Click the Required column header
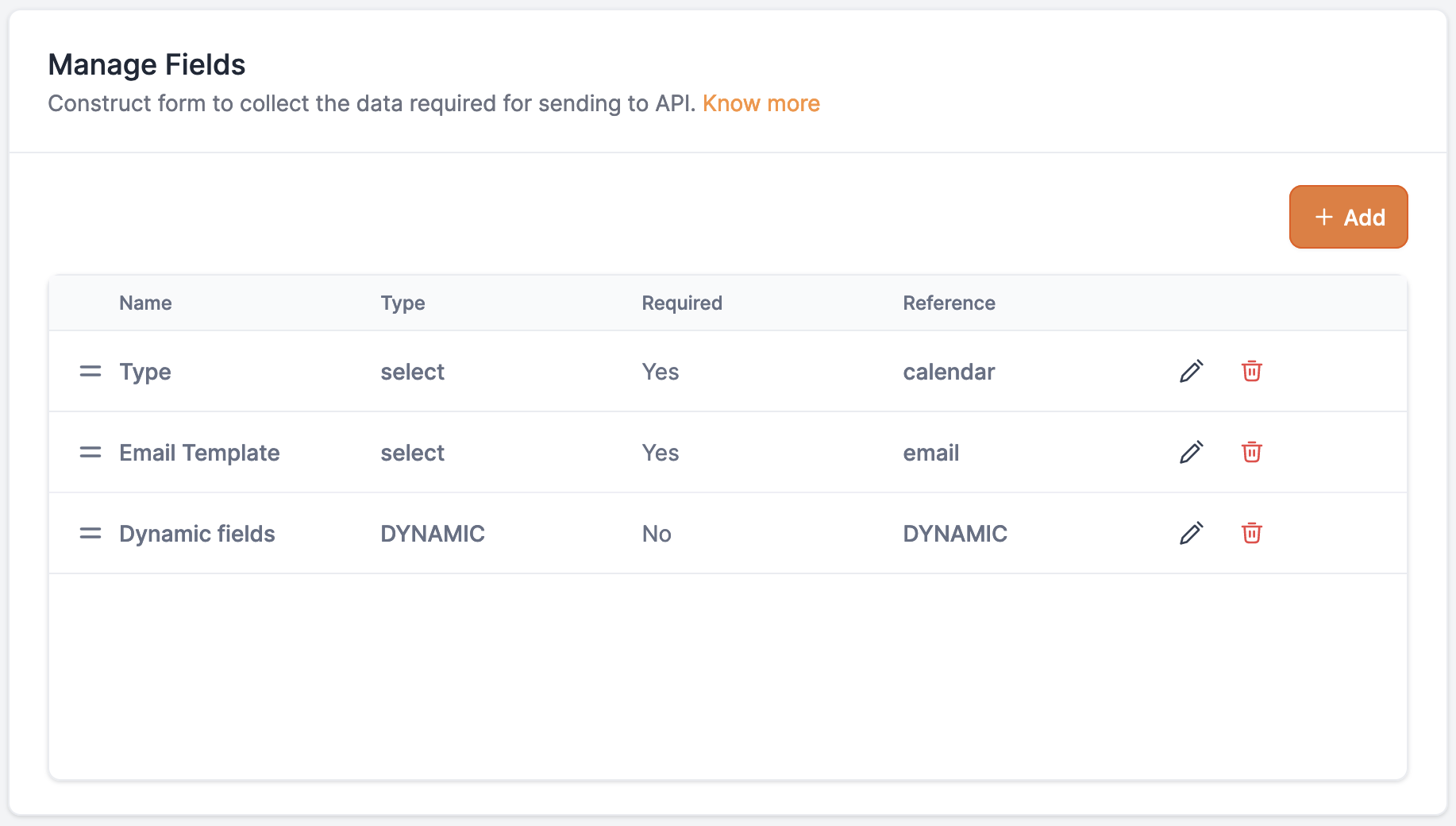The image size is (1456, 826). pos(681,303)
